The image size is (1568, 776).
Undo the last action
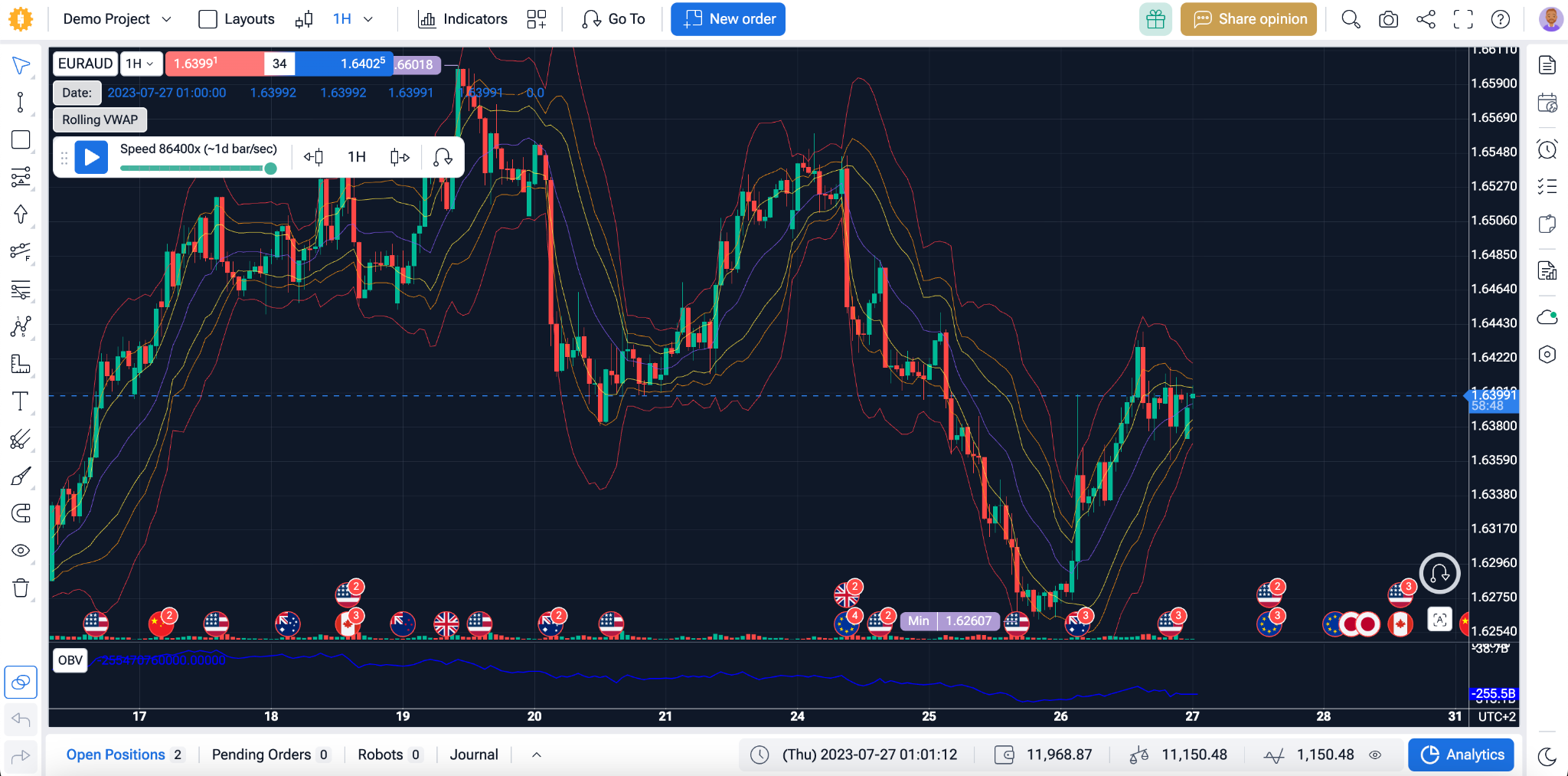[x=21, y=719]
